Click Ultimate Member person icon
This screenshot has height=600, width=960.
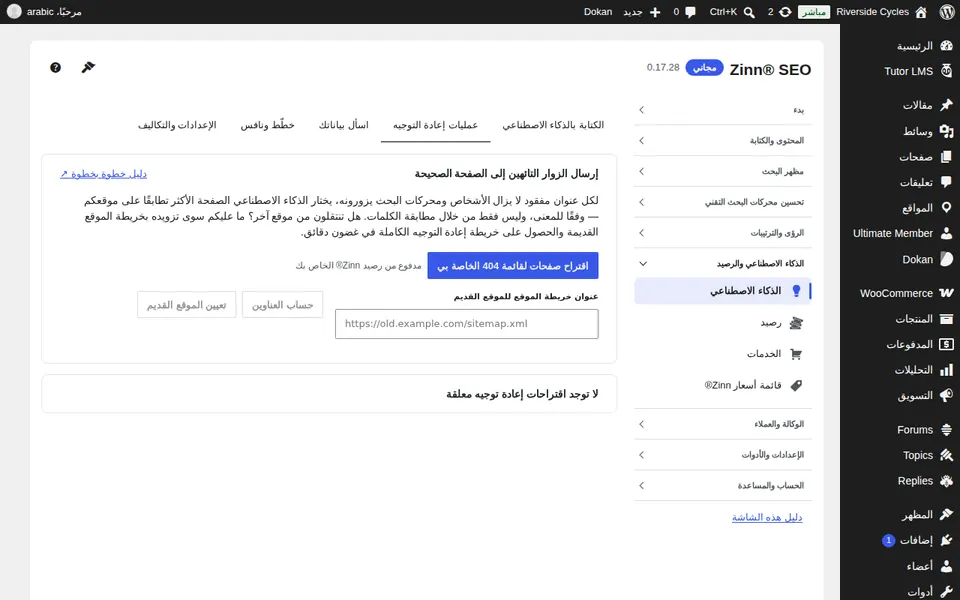pos(947,233)
